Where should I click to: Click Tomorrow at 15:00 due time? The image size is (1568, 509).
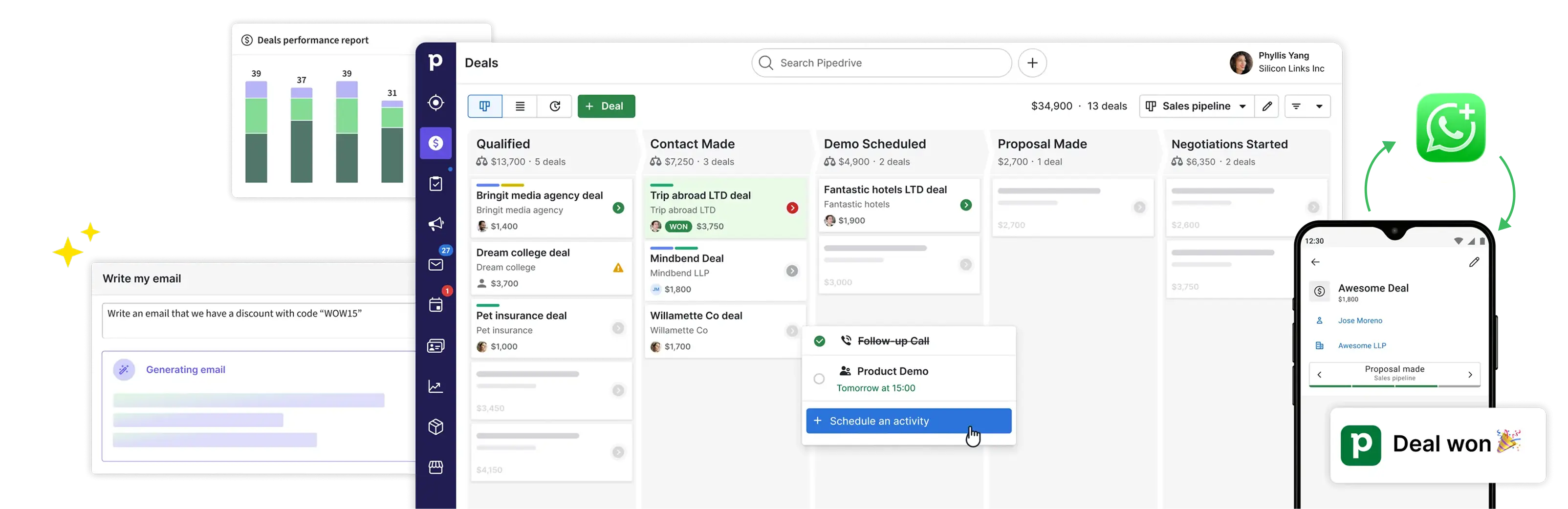click(875, 388)
